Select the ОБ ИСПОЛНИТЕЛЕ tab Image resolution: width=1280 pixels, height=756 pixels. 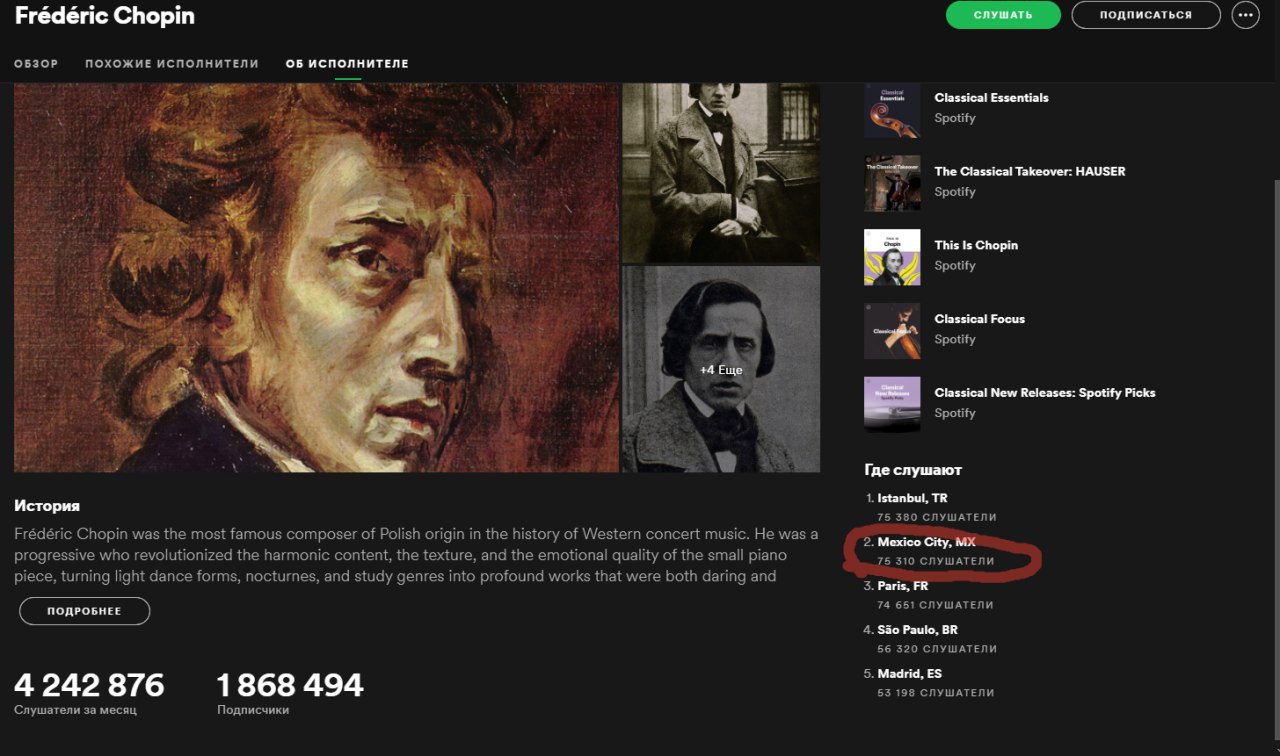(x=347, y=64)
